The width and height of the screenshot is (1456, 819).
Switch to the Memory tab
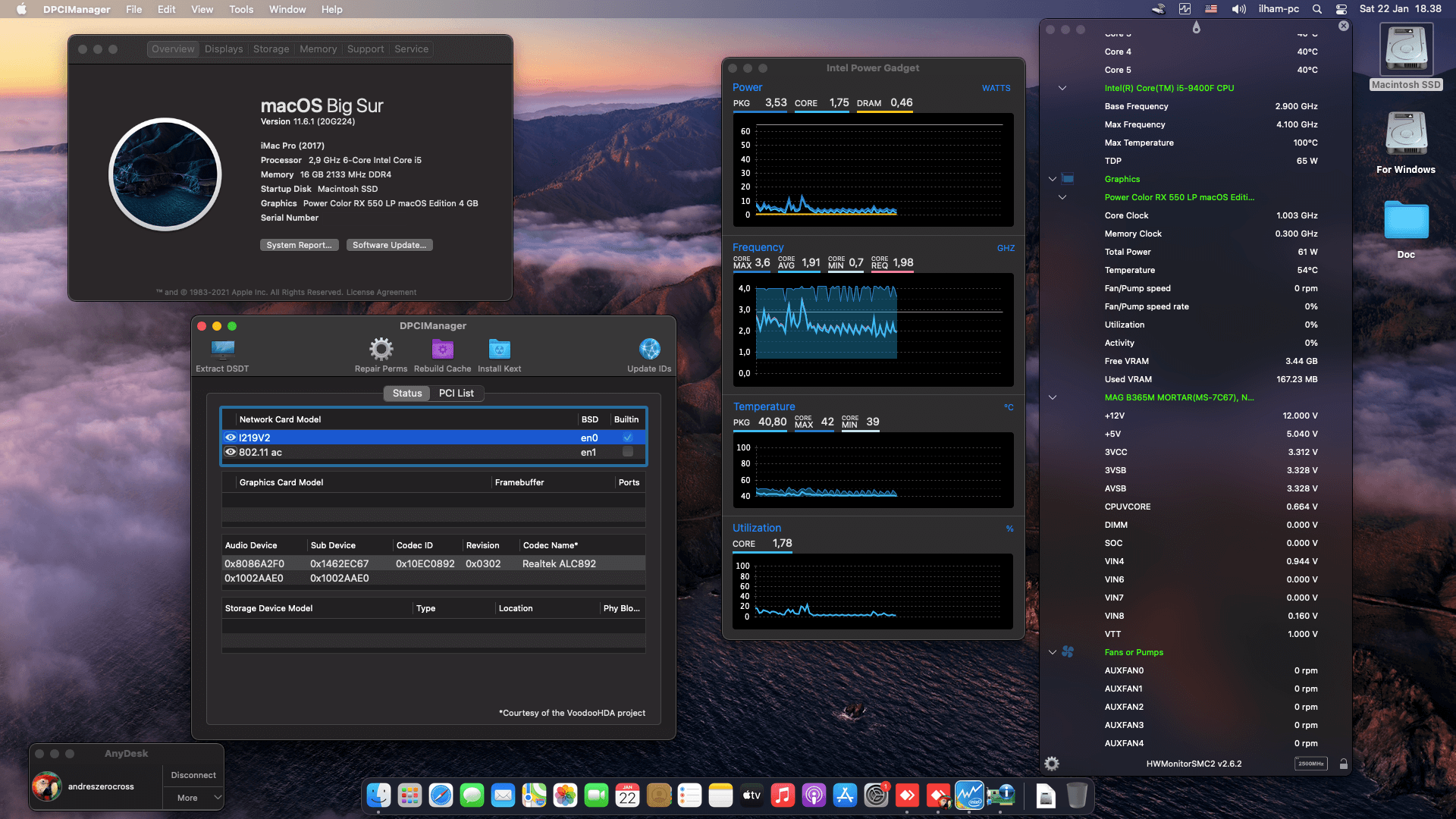coord(318,49)
